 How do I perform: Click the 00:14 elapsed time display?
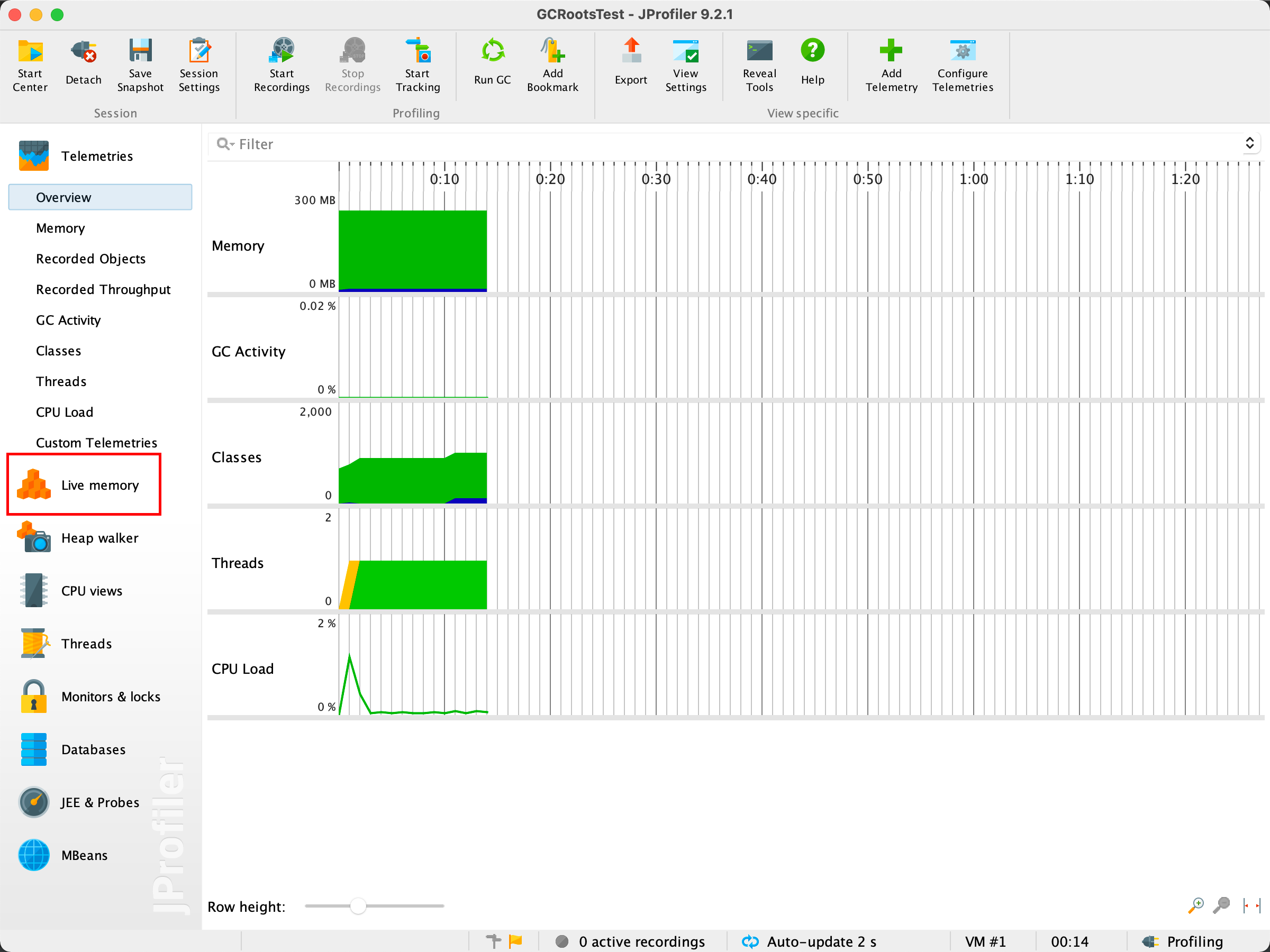click(x=1069, y=941)
